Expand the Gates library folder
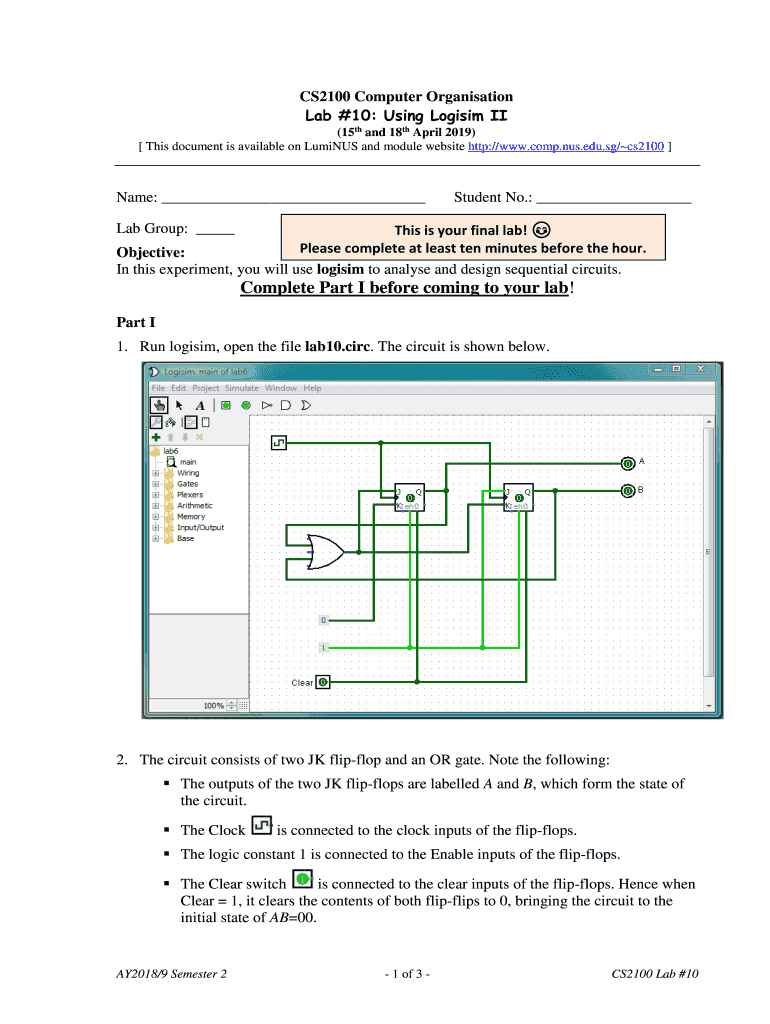Viewport: 770px width, 1024px height. coord(156,484)
